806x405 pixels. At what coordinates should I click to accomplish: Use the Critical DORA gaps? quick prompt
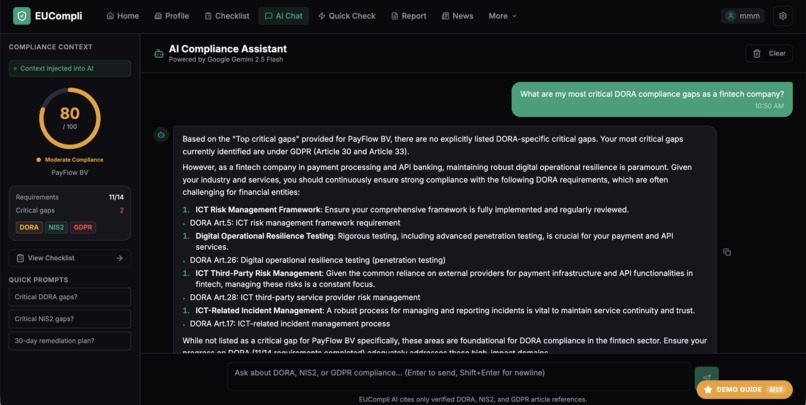click(69, 297)
